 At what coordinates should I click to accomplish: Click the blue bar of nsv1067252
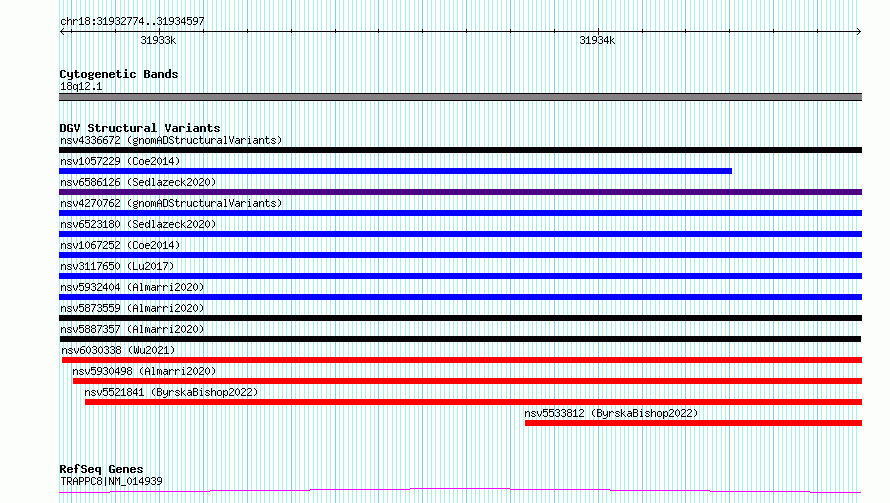coord(460,255)
